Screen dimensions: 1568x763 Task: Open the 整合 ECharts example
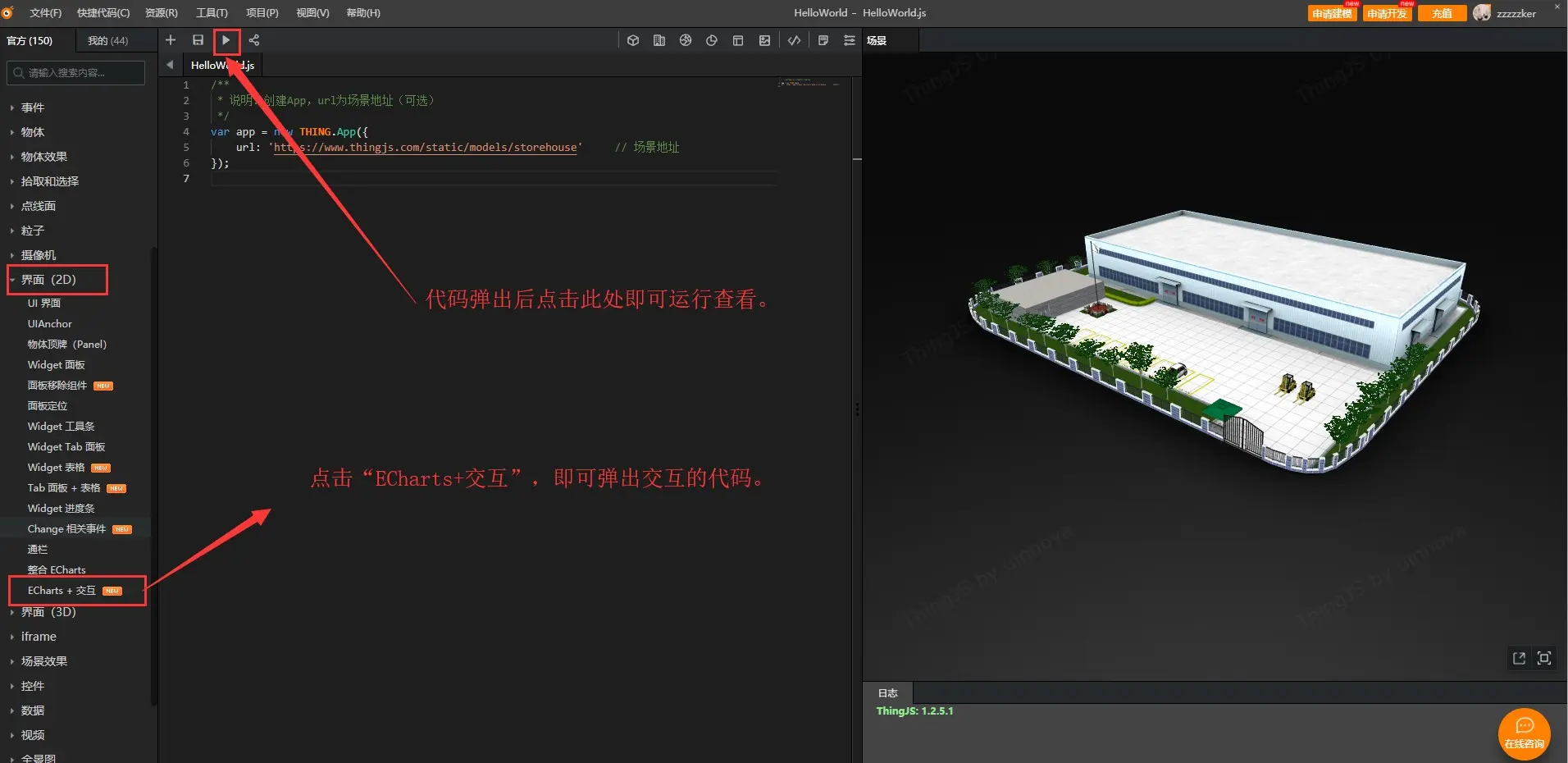click(x=57, y=570)
